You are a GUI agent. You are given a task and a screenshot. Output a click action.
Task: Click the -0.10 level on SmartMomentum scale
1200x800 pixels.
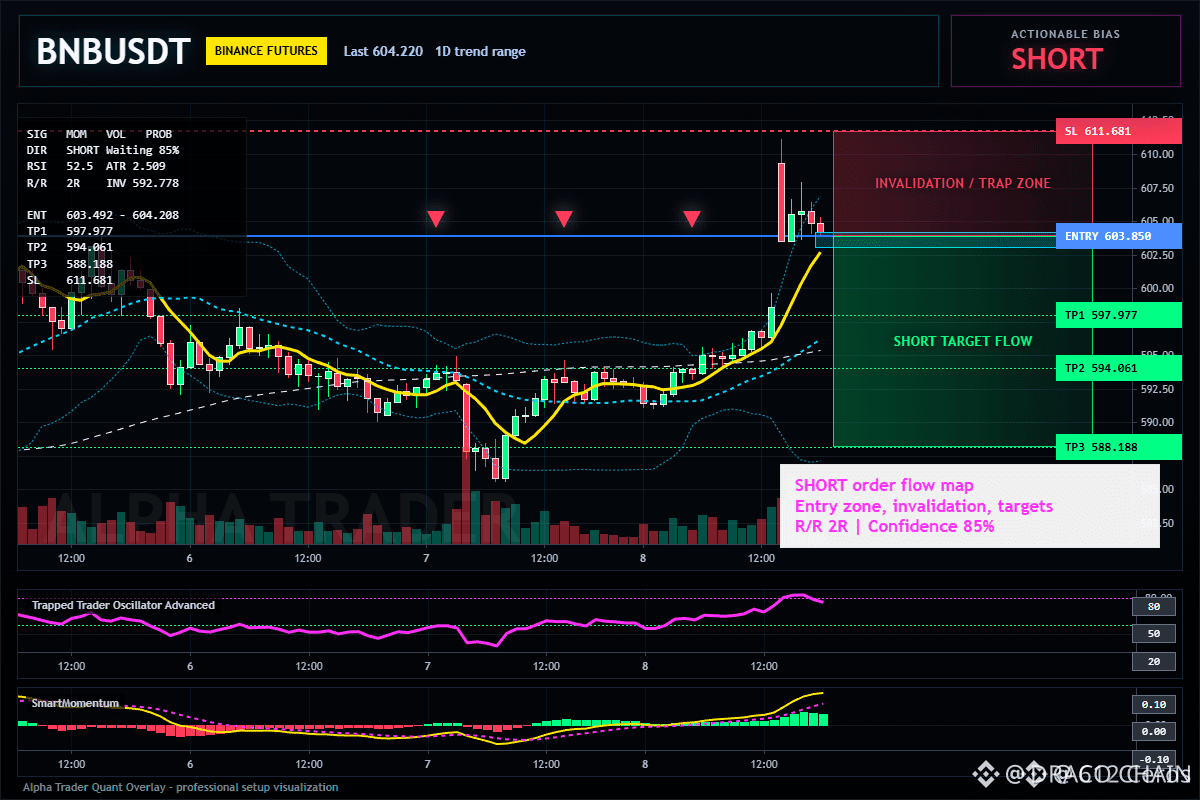click(x=1153, y=759)
